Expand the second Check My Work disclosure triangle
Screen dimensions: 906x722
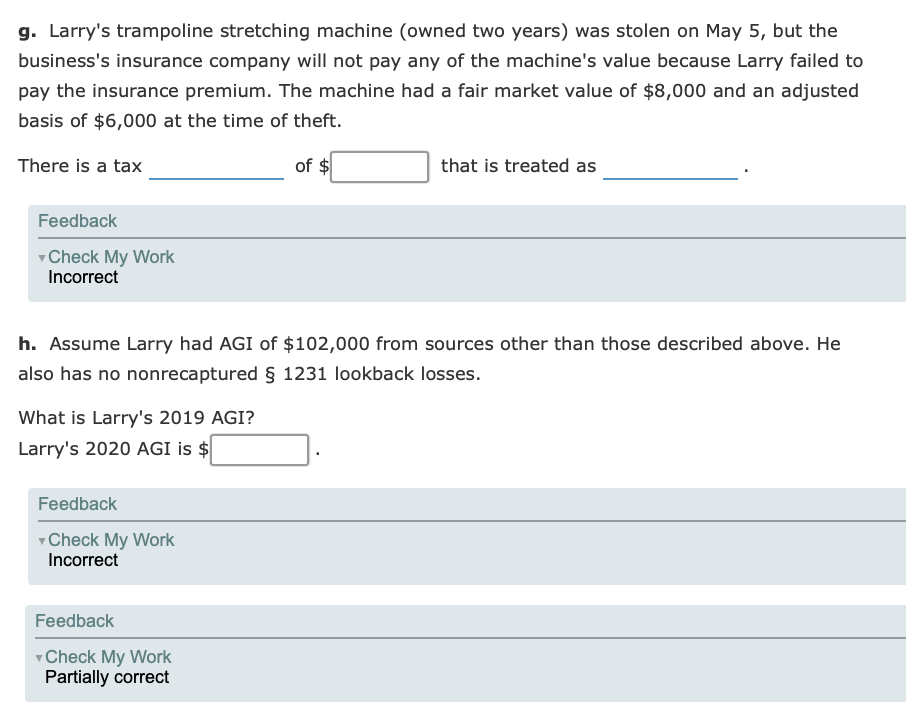click(x=39, y=540)
